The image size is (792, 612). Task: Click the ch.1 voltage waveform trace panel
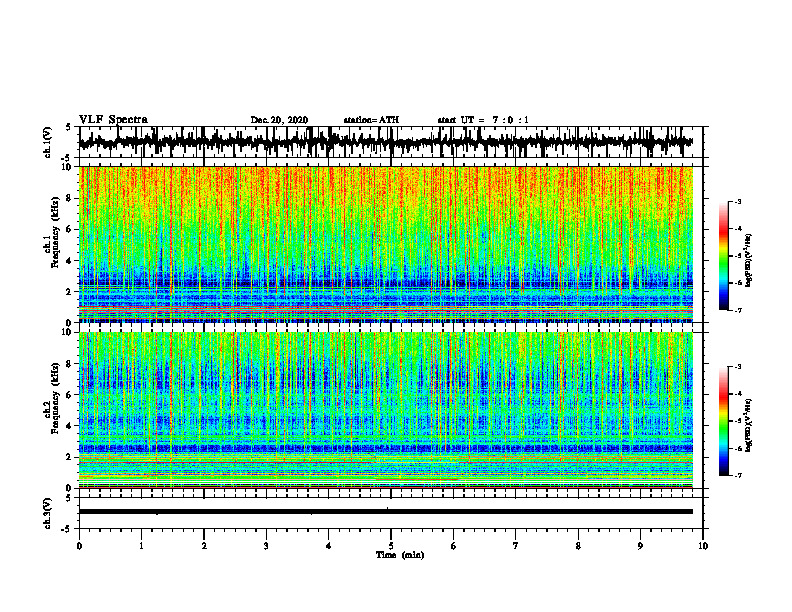[x=391, y=142]
